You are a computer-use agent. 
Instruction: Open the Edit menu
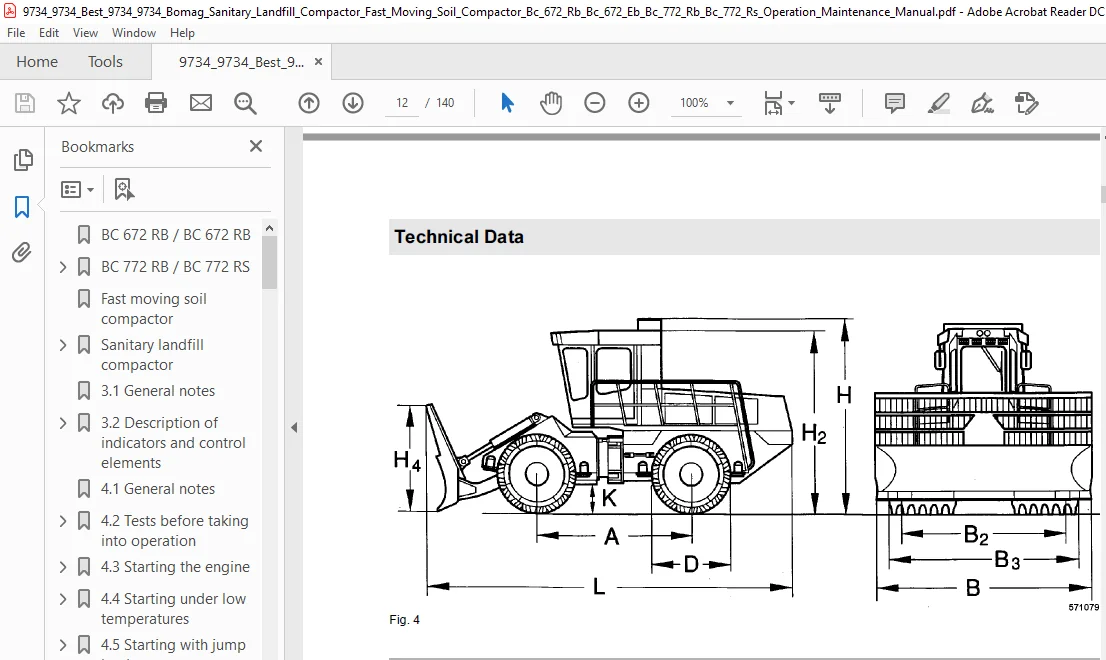click(49, 33)
